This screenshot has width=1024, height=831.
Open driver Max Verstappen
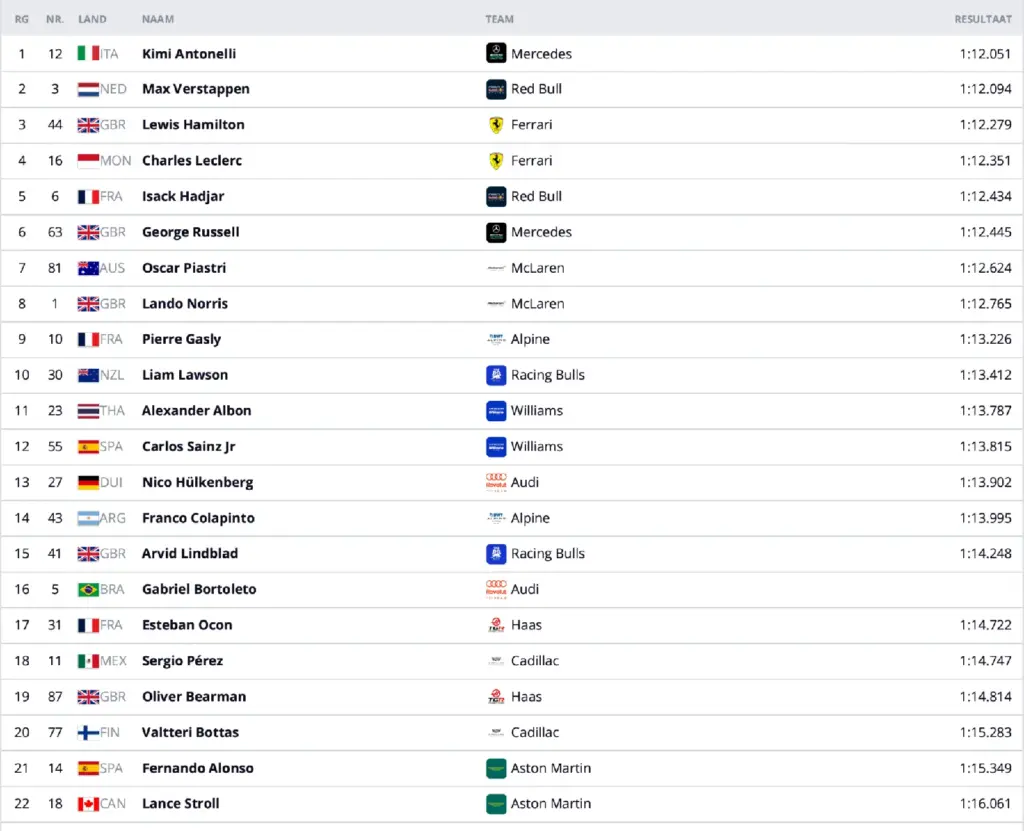click(196, 89)
